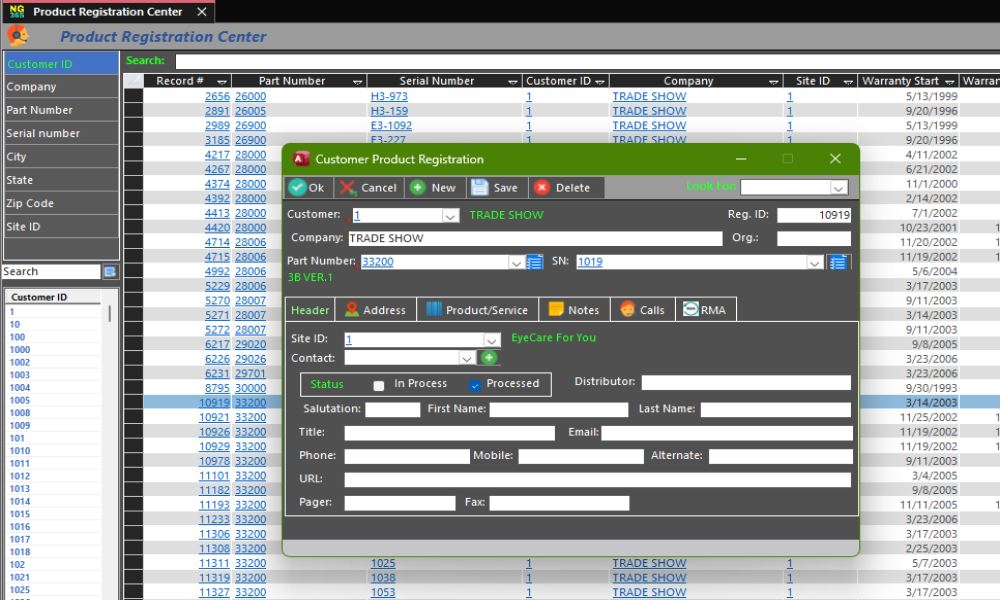This screenshot has height=600, width=1000.
Task: Click into the Email input field
Action: pyautogui.click(x=726, y=433)
